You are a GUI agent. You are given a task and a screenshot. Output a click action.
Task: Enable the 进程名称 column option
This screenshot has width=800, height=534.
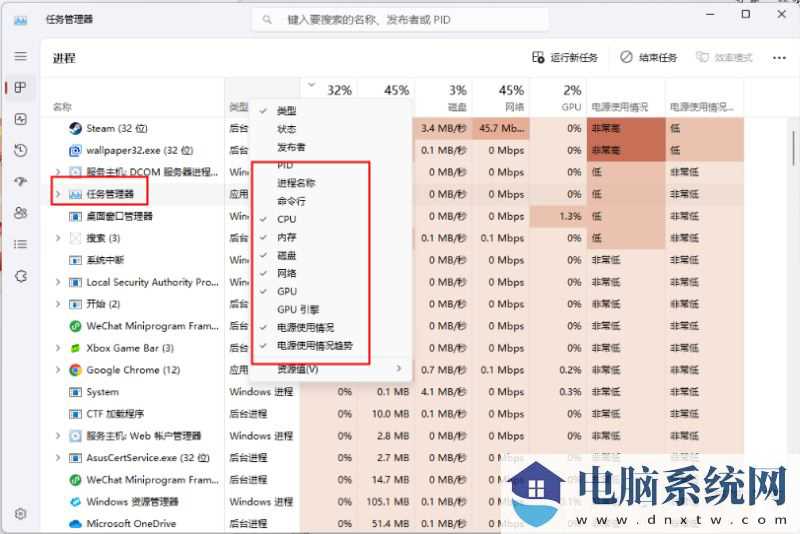tap(330, 183)
